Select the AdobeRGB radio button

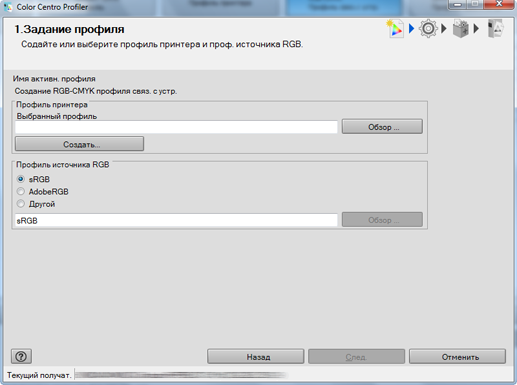coord(21,191)
